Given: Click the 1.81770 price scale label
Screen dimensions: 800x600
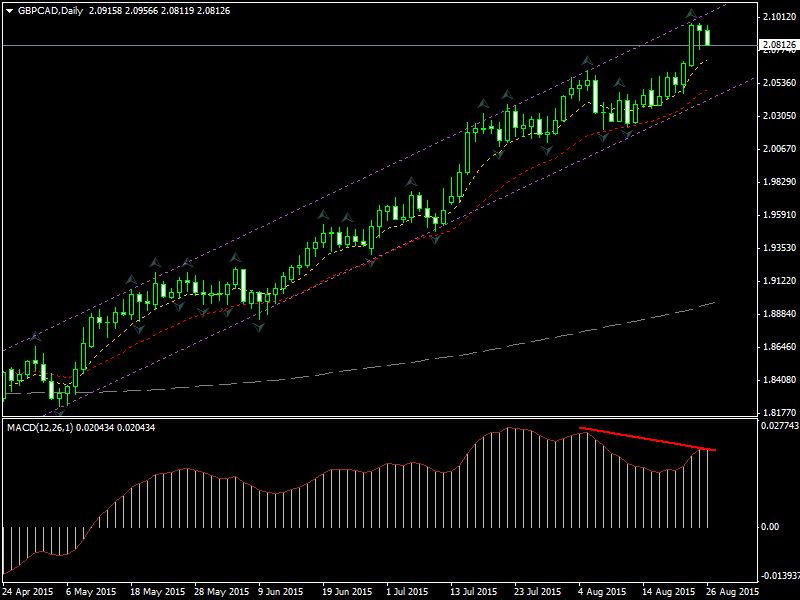Looking at the screenshot, I should (780, 412).
